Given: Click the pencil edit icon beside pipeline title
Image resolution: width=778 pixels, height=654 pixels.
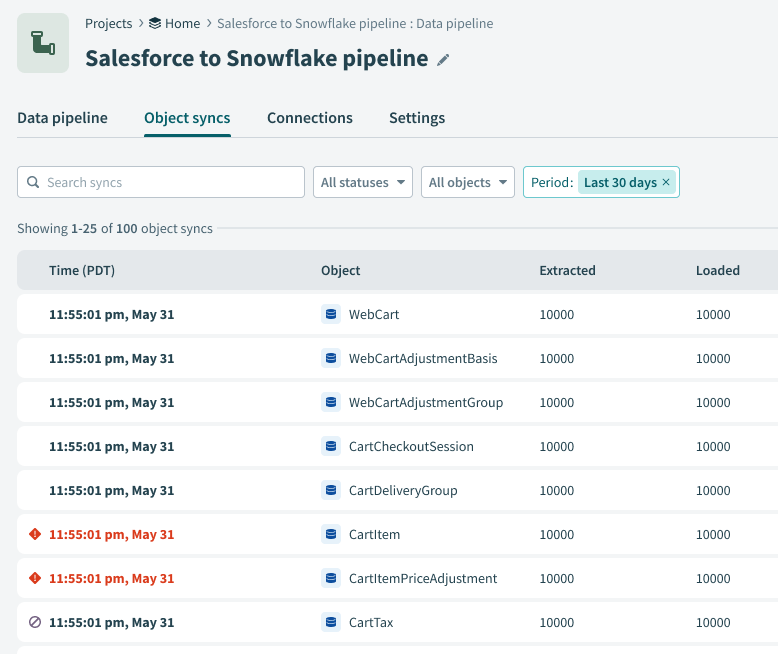Looking at the screenshot, I should pos(444,60).
